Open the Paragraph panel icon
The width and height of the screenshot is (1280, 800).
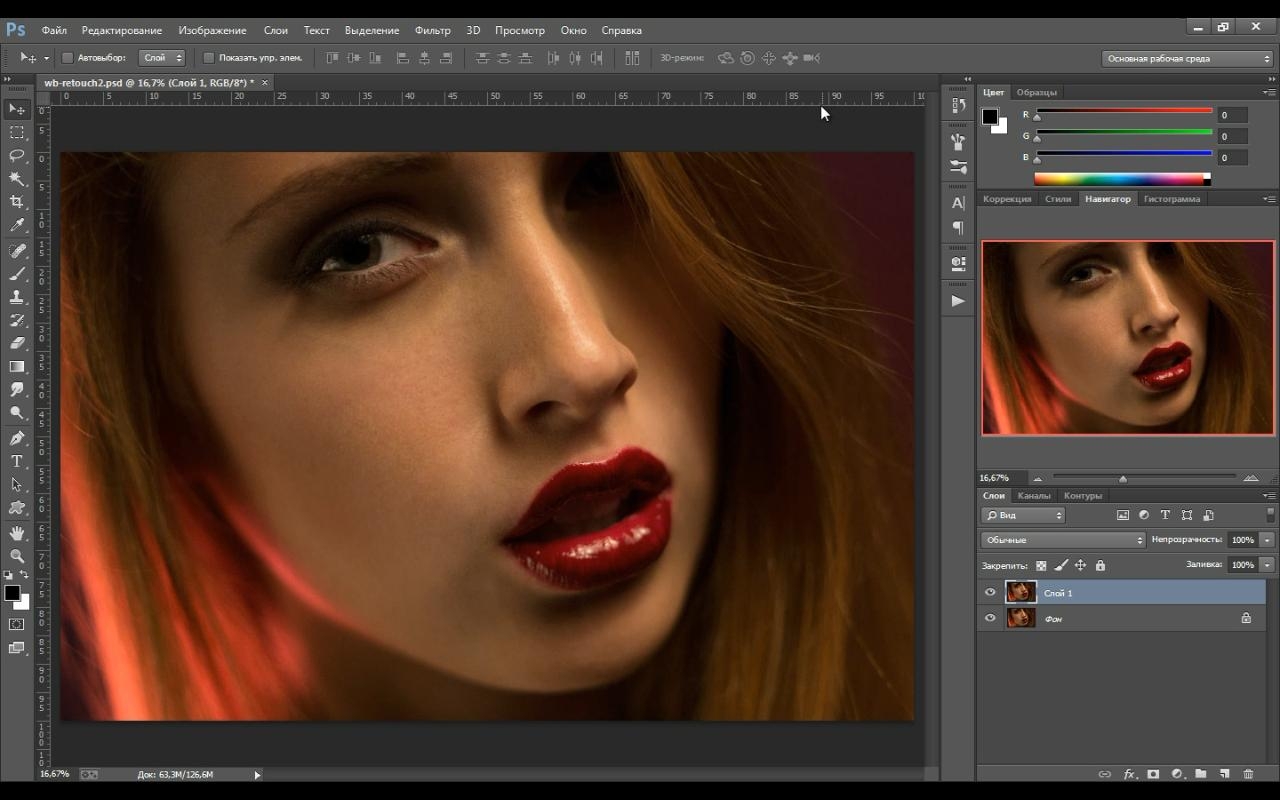958,228
